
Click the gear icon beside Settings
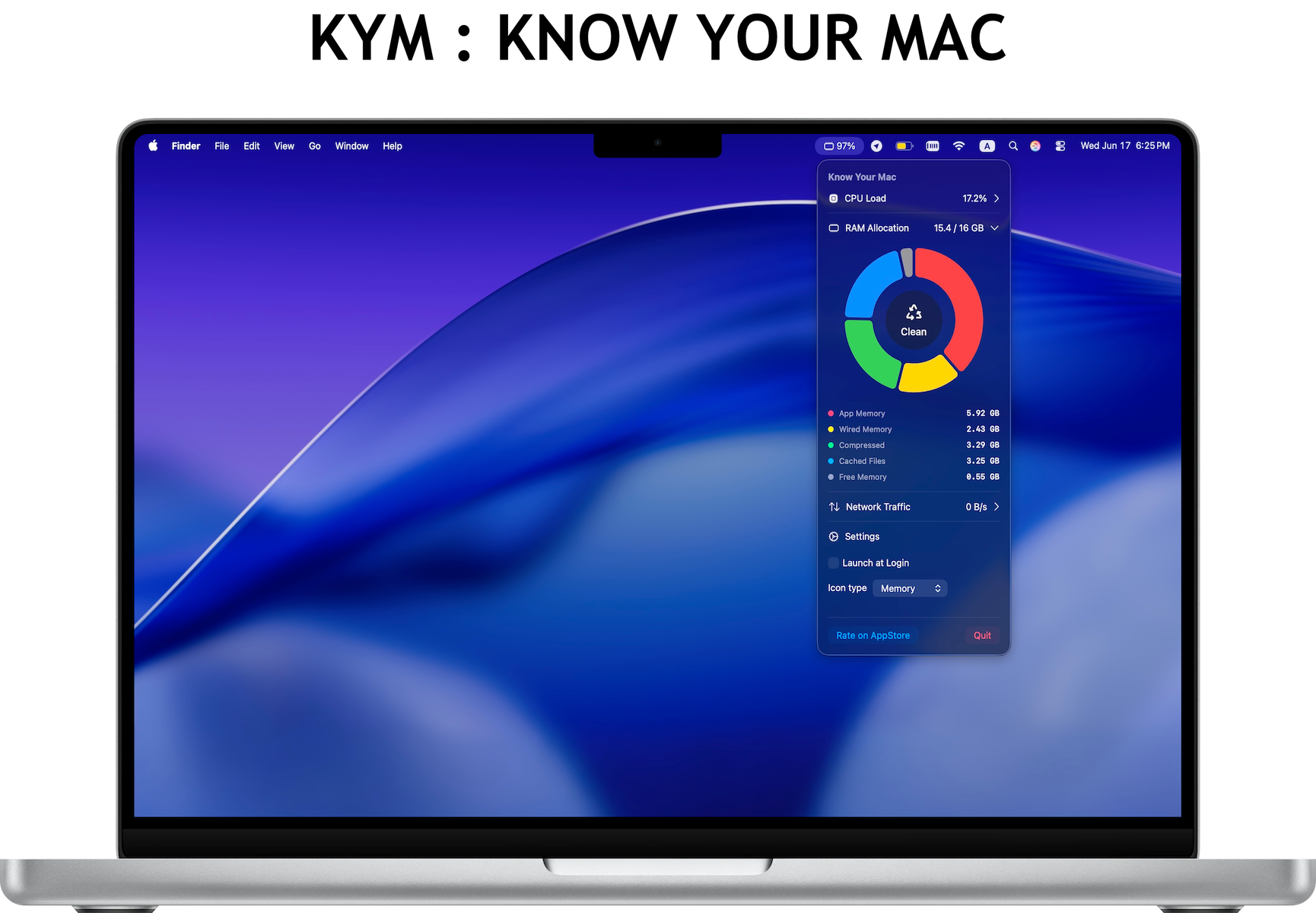[x=834, y=536]
